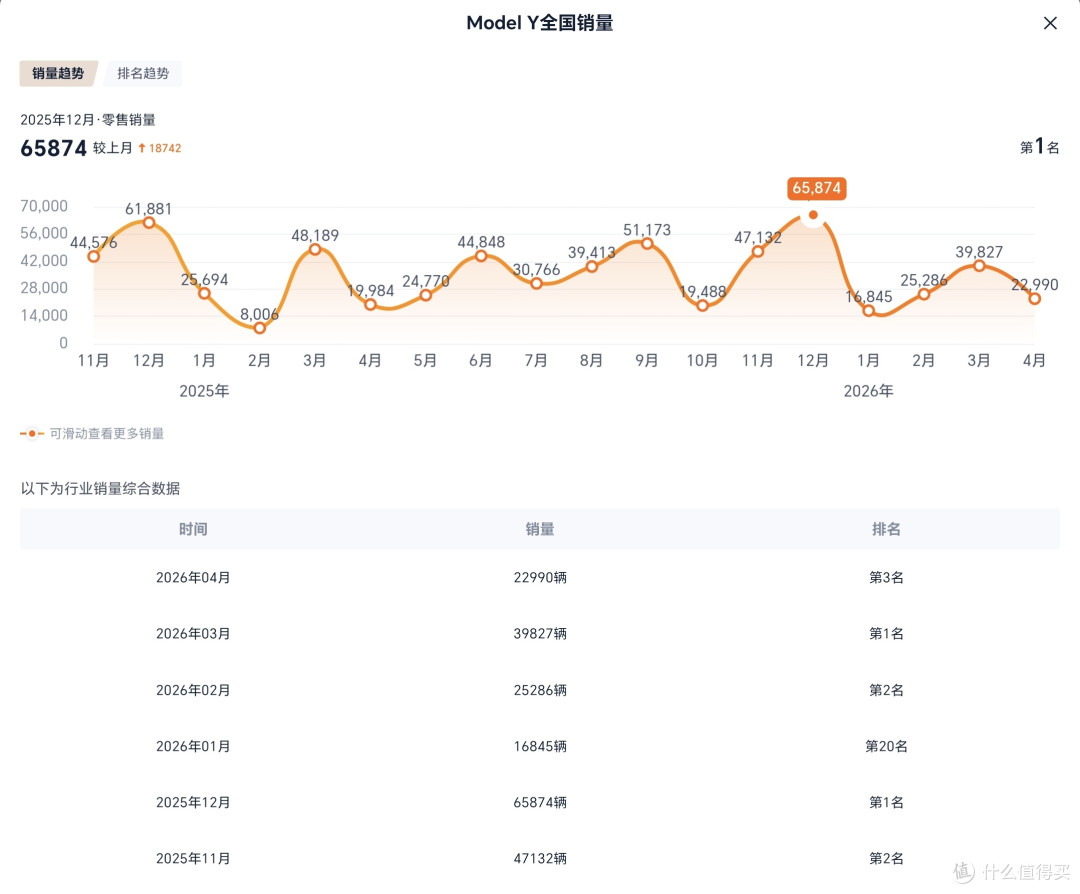Click the orange up-arrow beside 18742
Screen dimensions: 1080x894
[142, 148]
